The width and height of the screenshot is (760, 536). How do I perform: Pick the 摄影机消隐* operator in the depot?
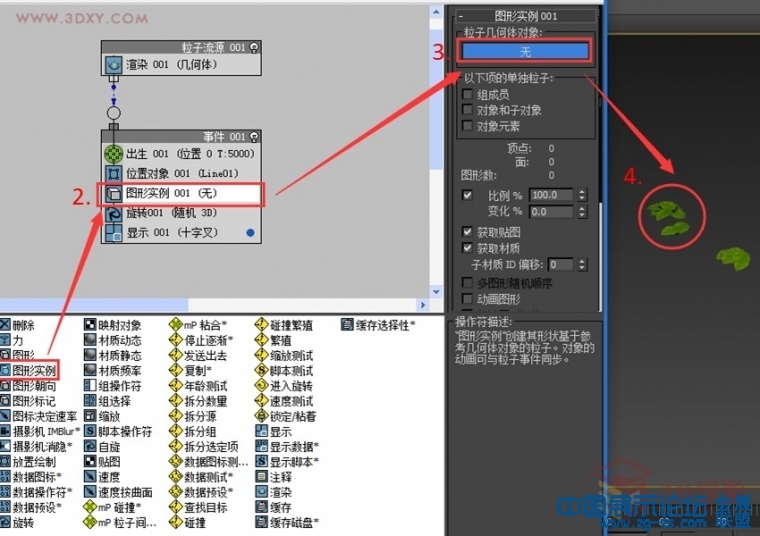[x=36, y=446]
